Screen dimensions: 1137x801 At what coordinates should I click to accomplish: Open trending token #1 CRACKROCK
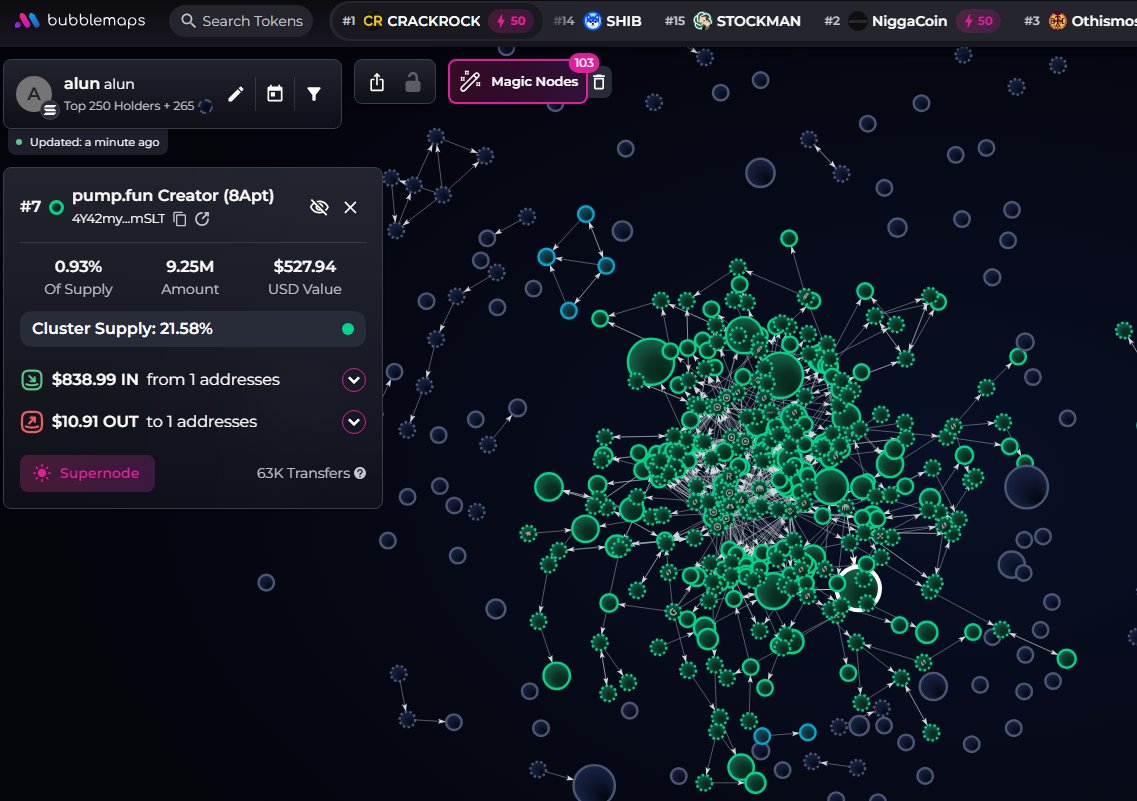tap(437, 21)
